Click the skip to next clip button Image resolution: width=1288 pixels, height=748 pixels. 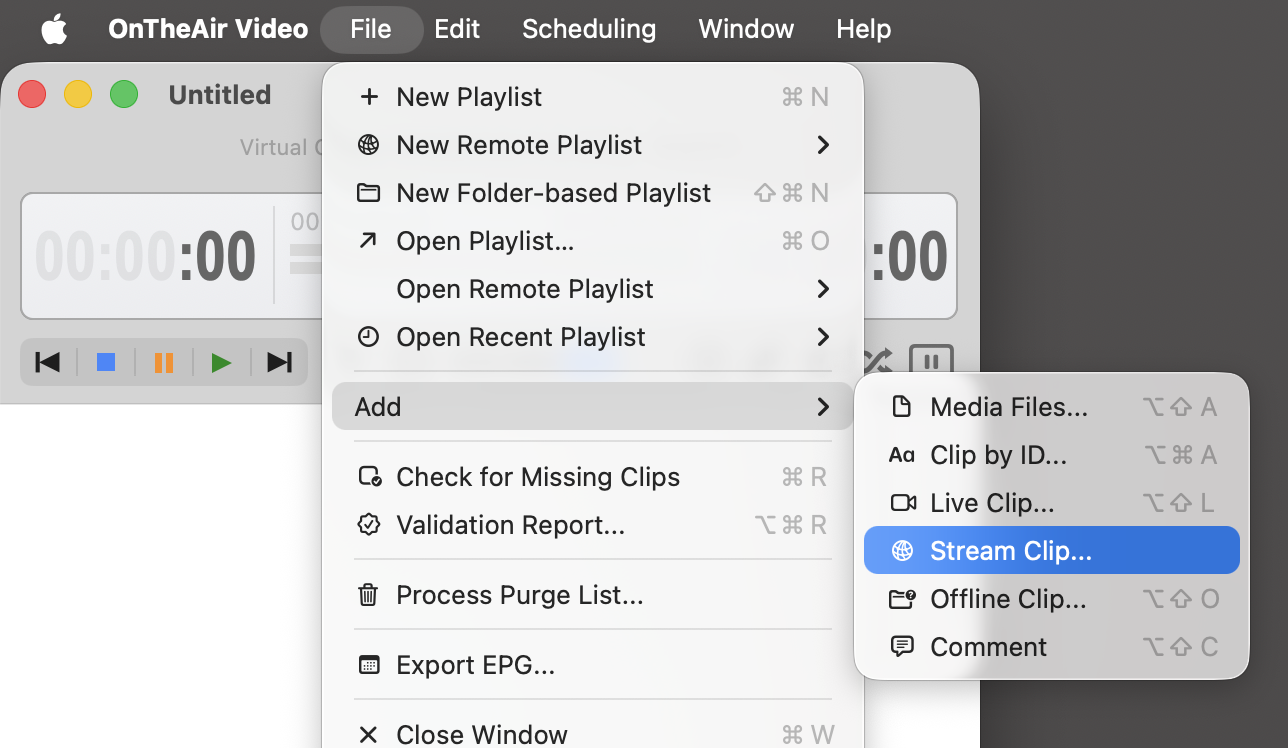(x=280, y=362)
